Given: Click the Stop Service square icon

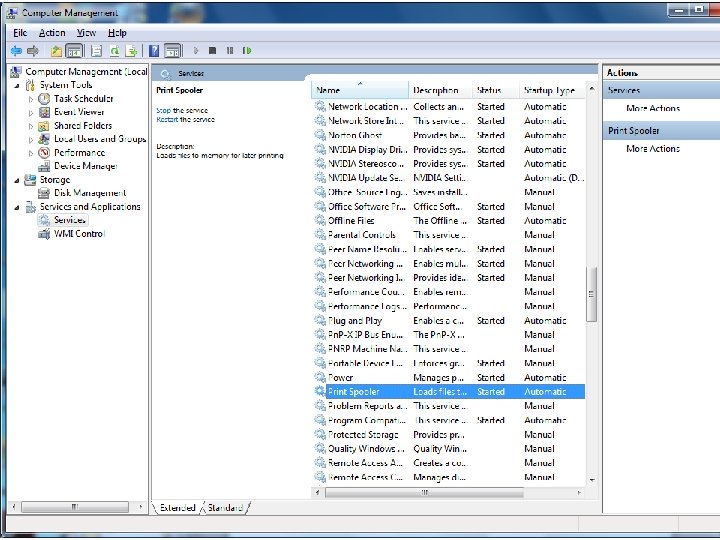Looking at the screenshot, I should 212,51.
